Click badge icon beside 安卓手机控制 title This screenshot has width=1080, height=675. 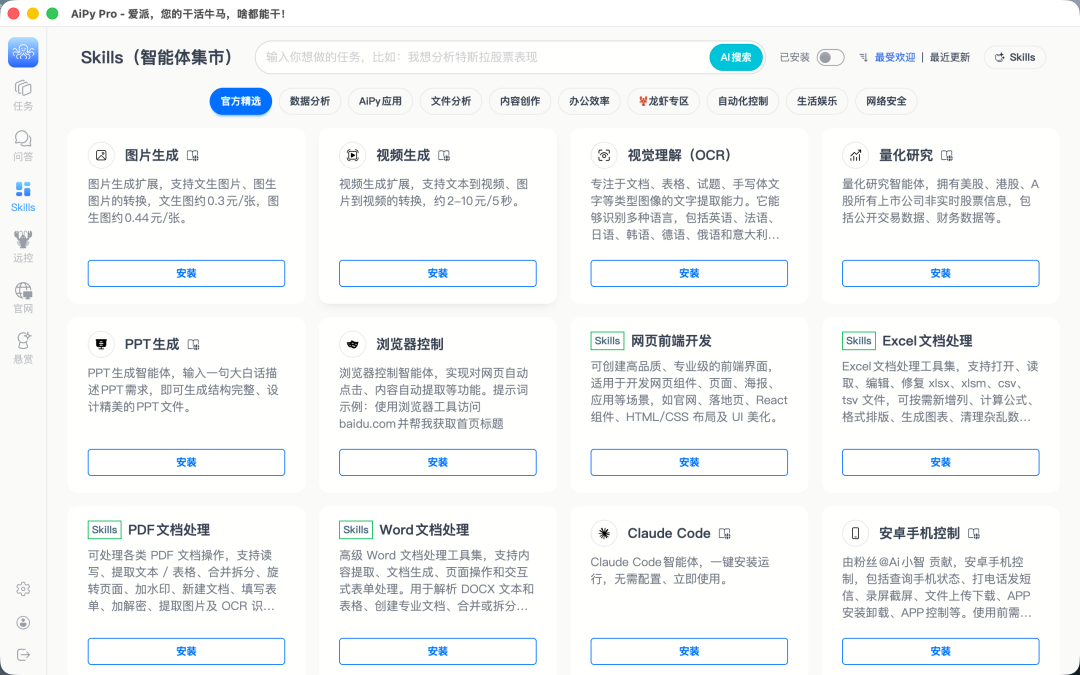974,534
